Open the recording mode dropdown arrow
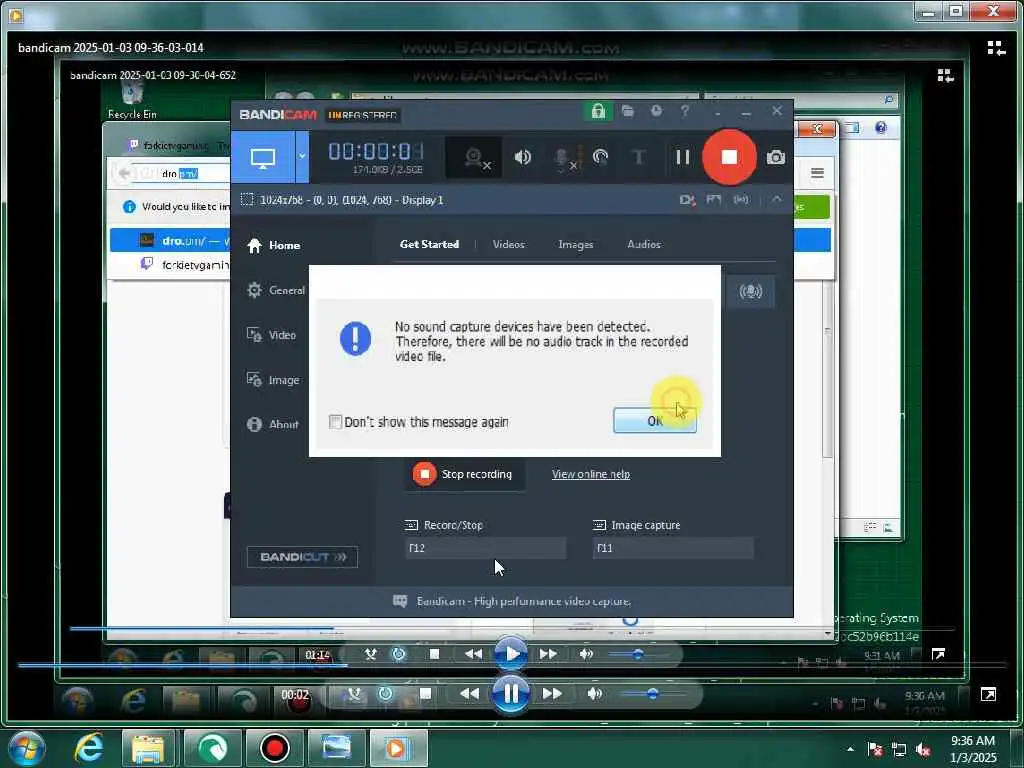Screen dimensions: 1024x768 302,157
